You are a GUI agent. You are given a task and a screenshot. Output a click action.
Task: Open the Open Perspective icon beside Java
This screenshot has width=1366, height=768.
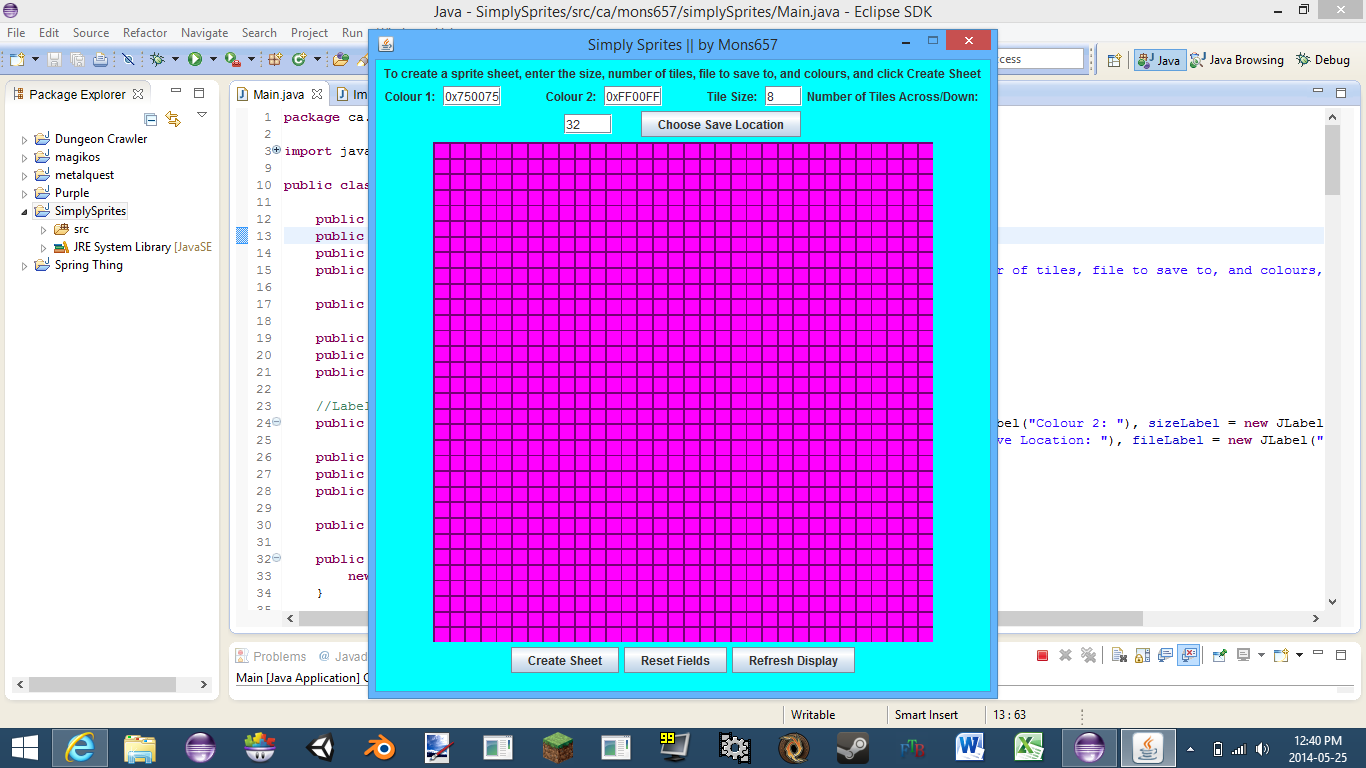pyautogui.click(x=1114, y=60)
